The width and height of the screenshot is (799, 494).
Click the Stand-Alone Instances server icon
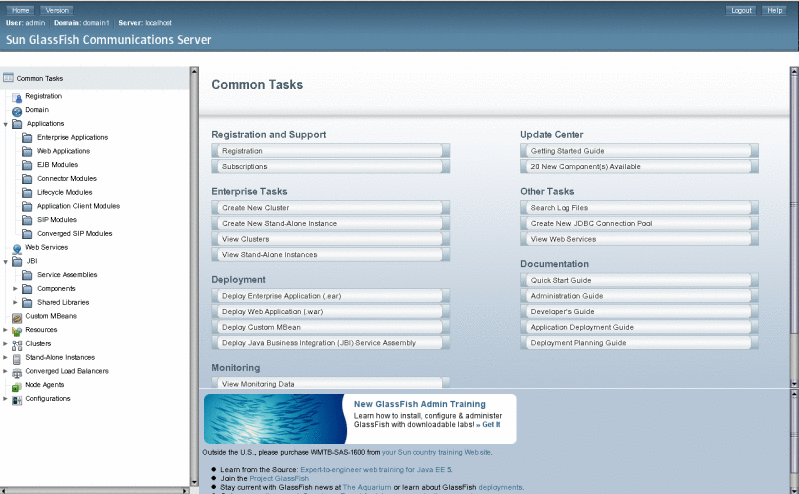pos(17,358)
